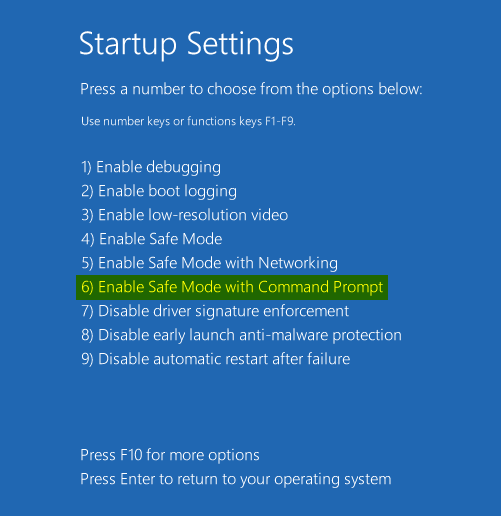Click Disable driver signature enforcement

215,311
